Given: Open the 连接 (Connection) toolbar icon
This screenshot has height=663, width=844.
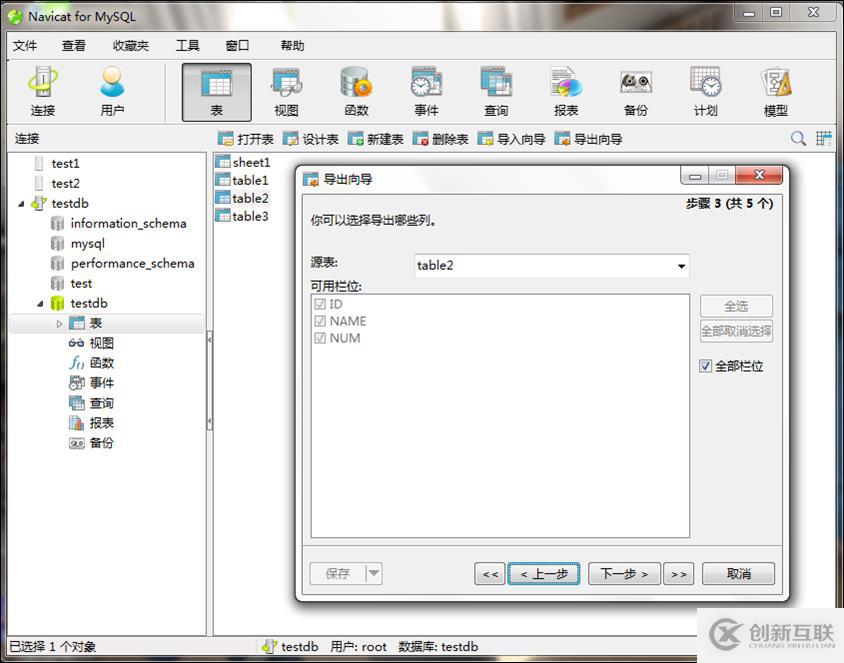Looking at the screenshot, I should click(43, 91).
